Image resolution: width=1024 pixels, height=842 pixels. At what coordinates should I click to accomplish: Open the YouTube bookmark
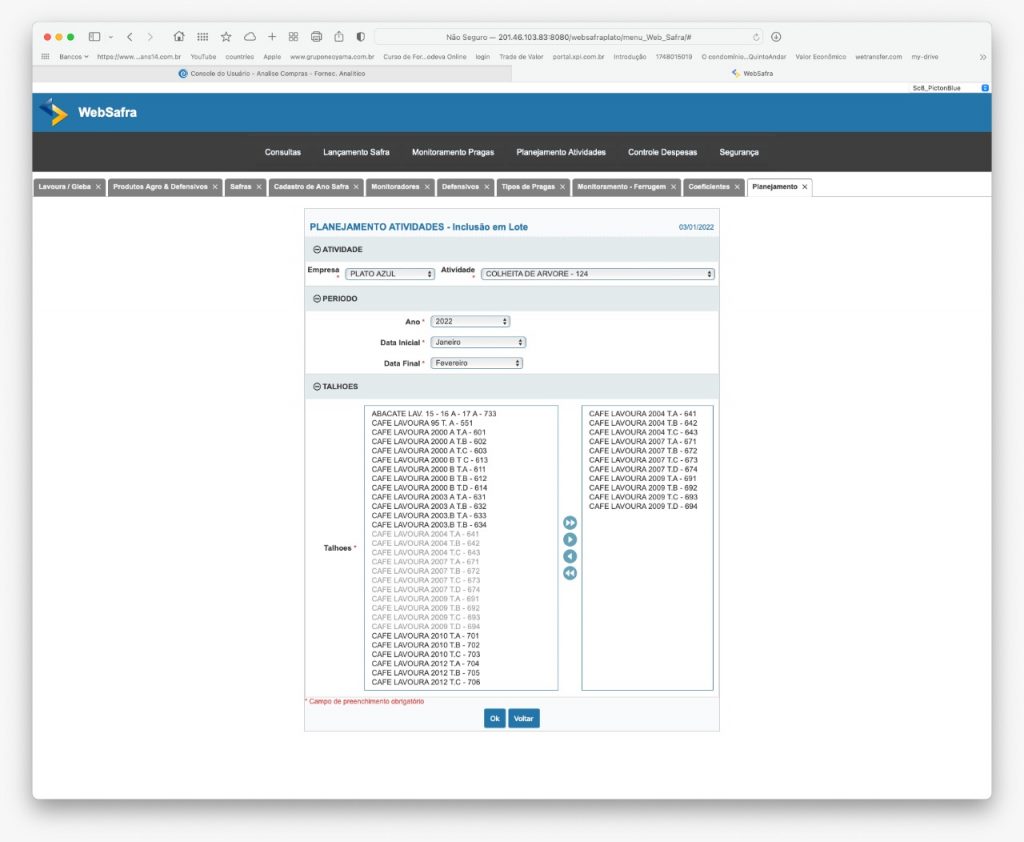click(203, 57)
